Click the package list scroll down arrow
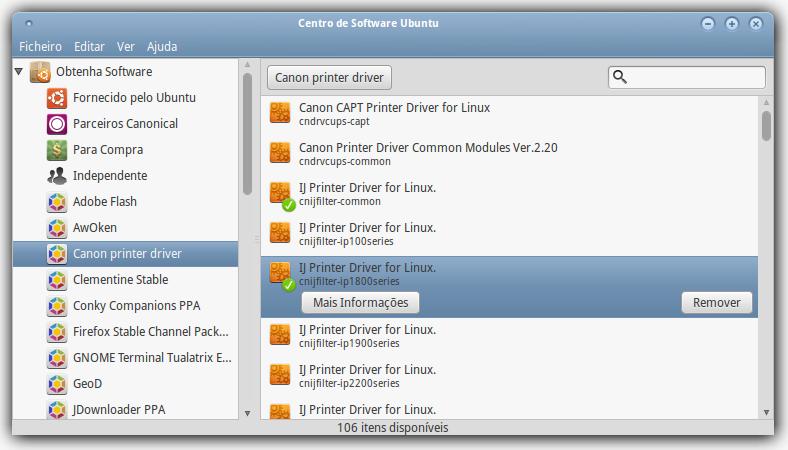The image size is (788, 450). pyautogui.click(x=766, y=412)
